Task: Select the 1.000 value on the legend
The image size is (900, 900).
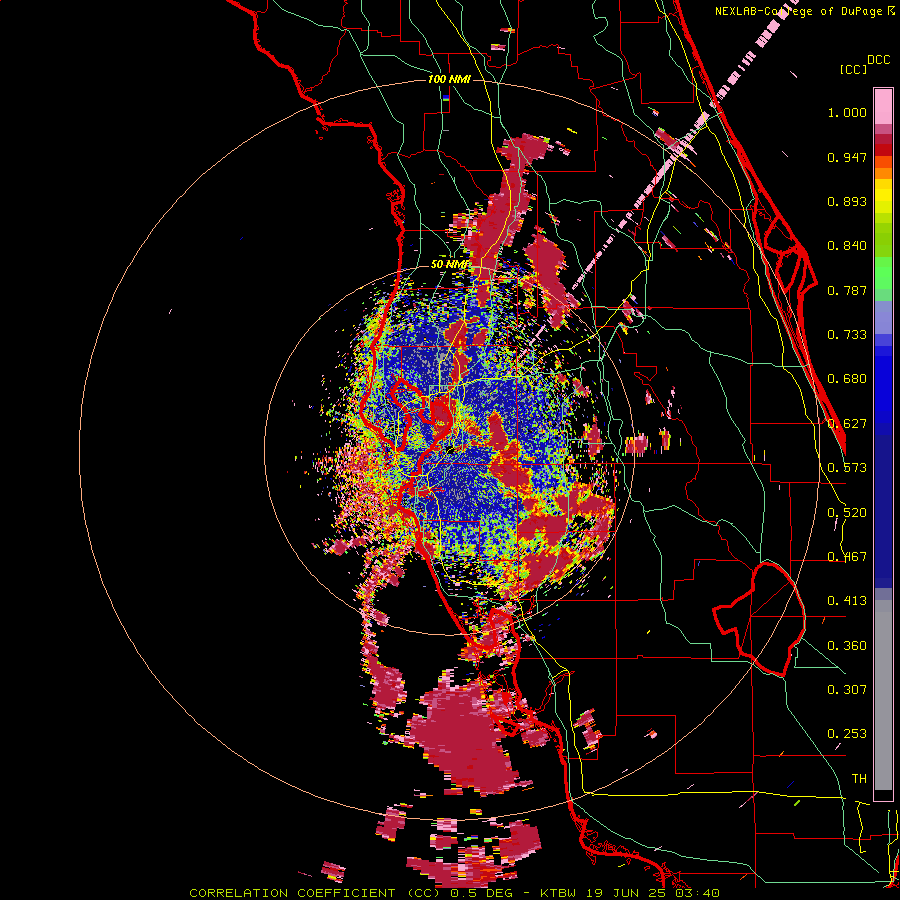Action: pyautogui.click(x=847, y=112)
